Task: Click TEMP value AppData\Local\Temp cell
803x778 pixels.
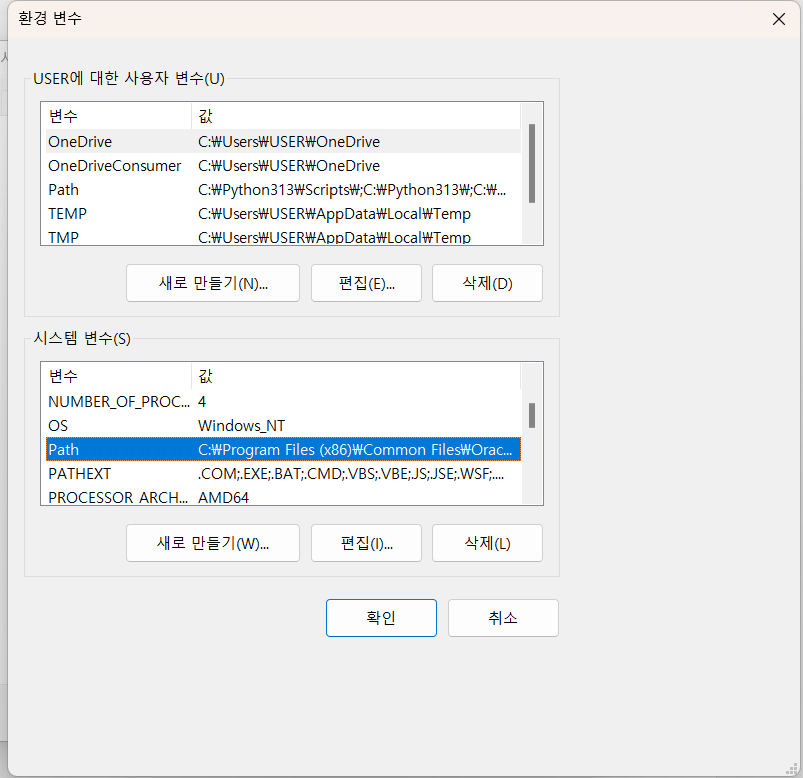Action: click(x=334, y=214)
